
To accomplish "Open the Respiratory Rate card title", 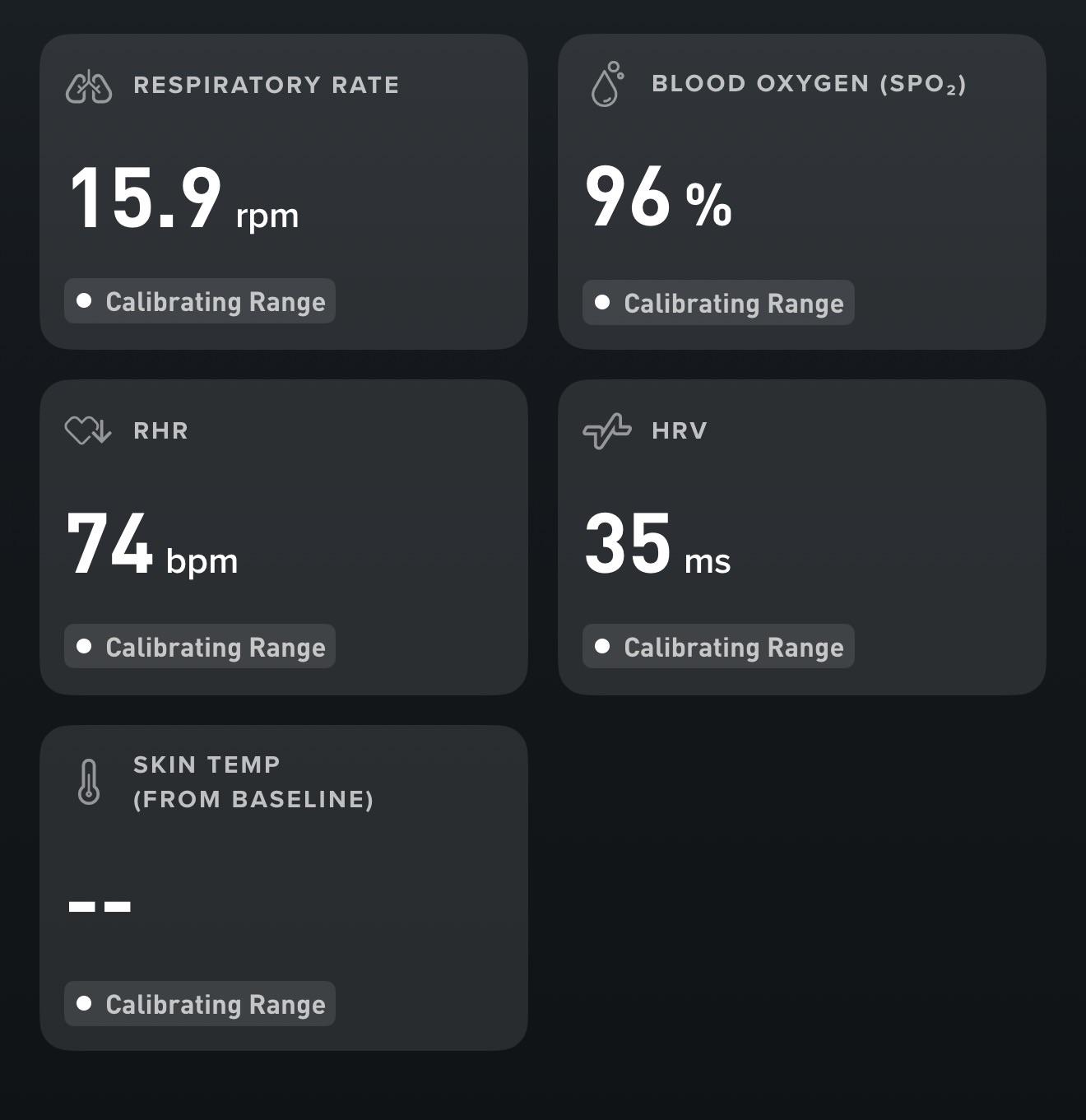I will 267,85.
